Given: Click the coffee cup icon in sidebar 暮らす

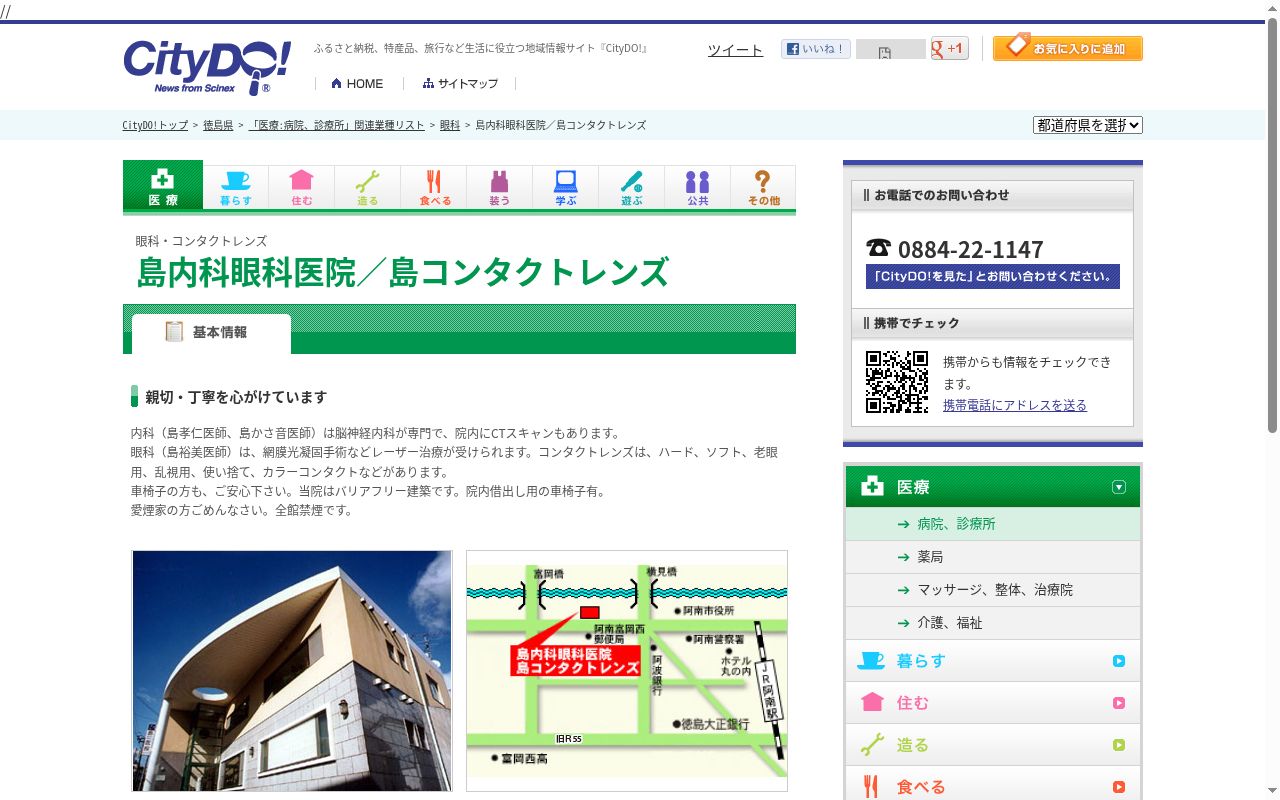Looking at the screenshot, I should click(x=871, y=661).
